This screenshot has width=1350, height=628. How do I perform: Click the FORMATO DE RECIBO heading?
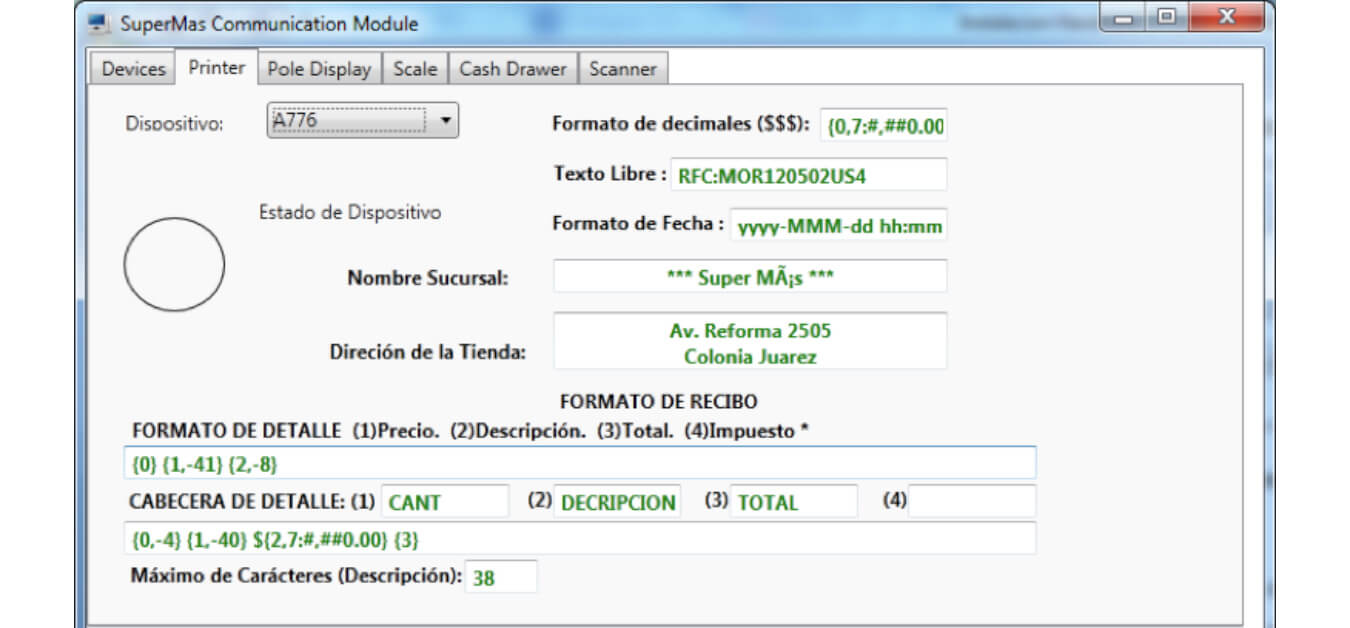659,402
